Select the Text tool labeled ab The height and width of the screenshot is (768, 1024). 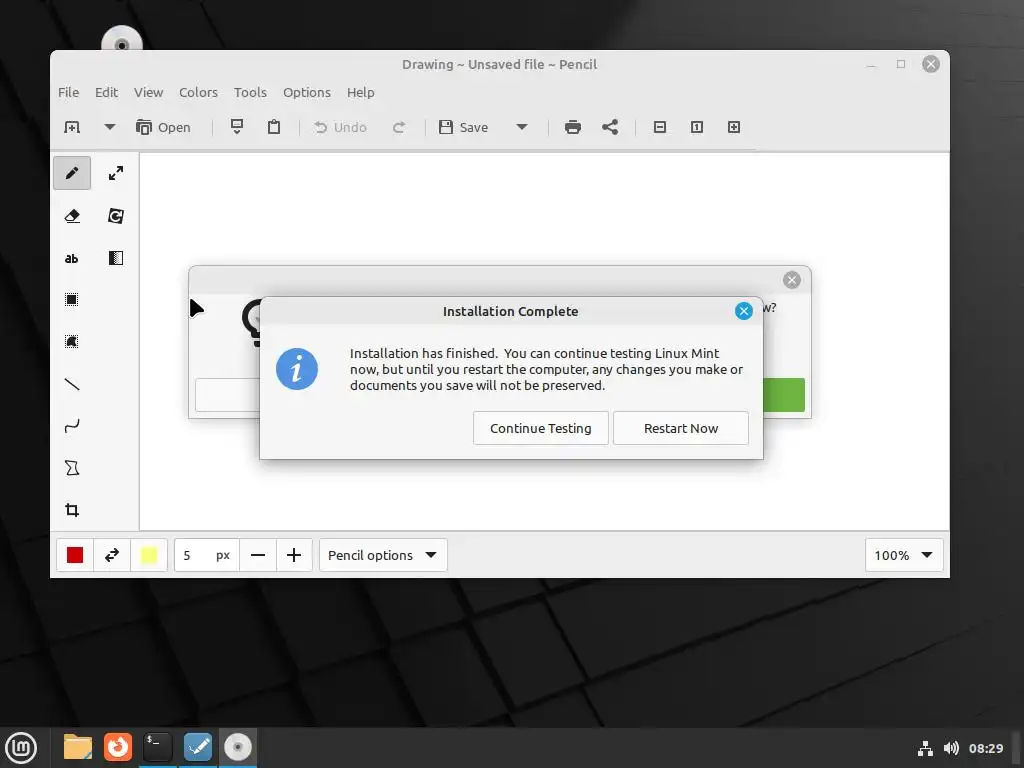[72, 258]
